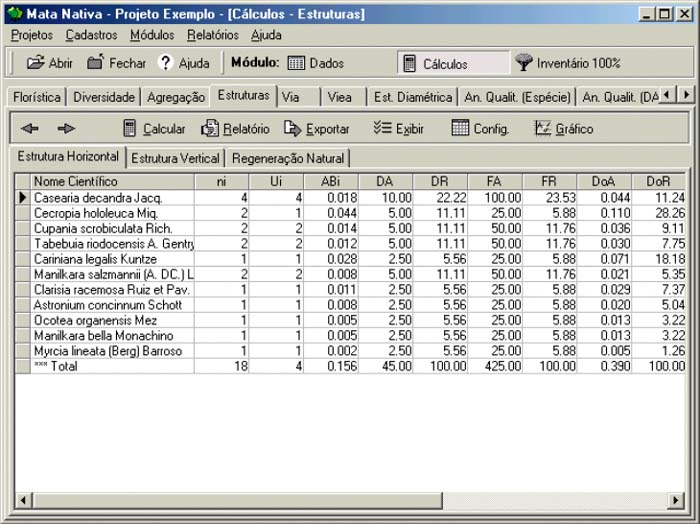
Task: Click the Fechar toolbar icon
Action: (x=96, y=63)
